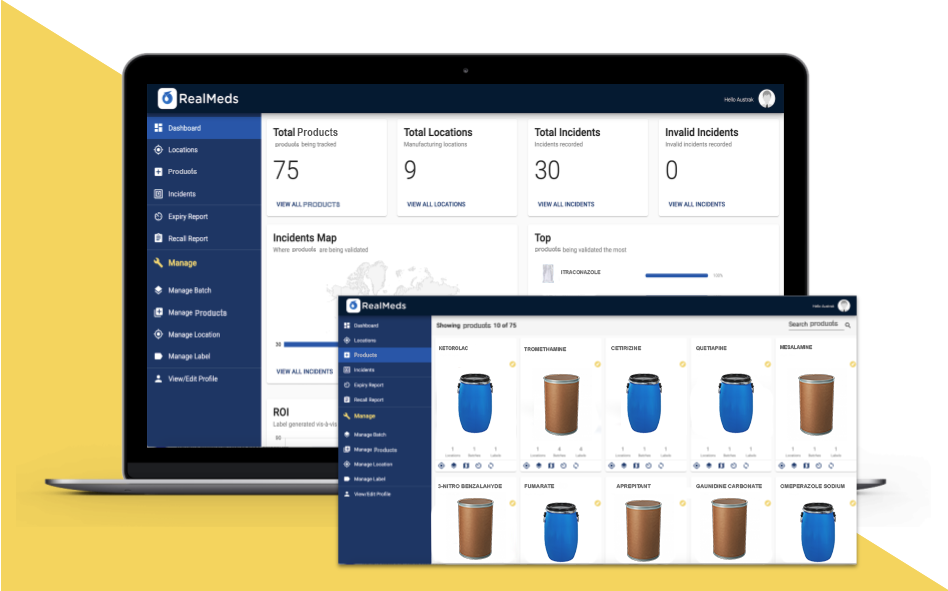948x591 pixels.
Task: Click the VIEW ALL PRODUCTS link
Action: coord(308,204)
